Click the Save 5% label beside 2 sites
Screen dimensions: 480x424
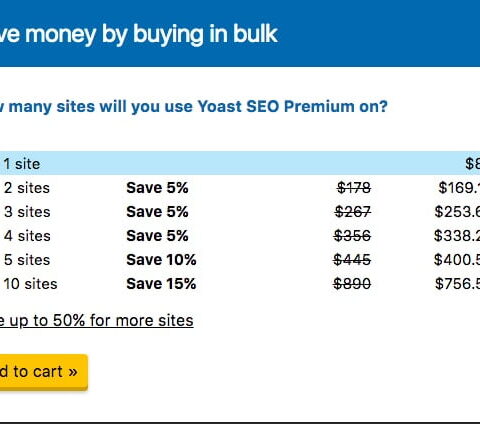157,188
